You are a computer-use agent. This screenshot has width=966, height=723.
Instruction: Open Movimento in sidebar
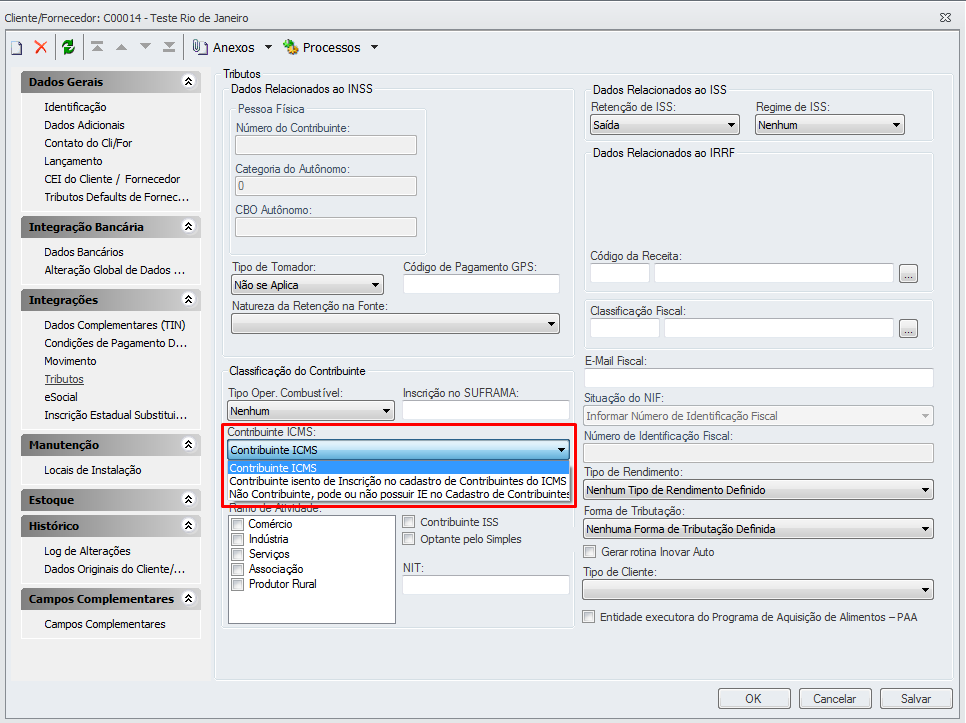[x=70, y=361]
